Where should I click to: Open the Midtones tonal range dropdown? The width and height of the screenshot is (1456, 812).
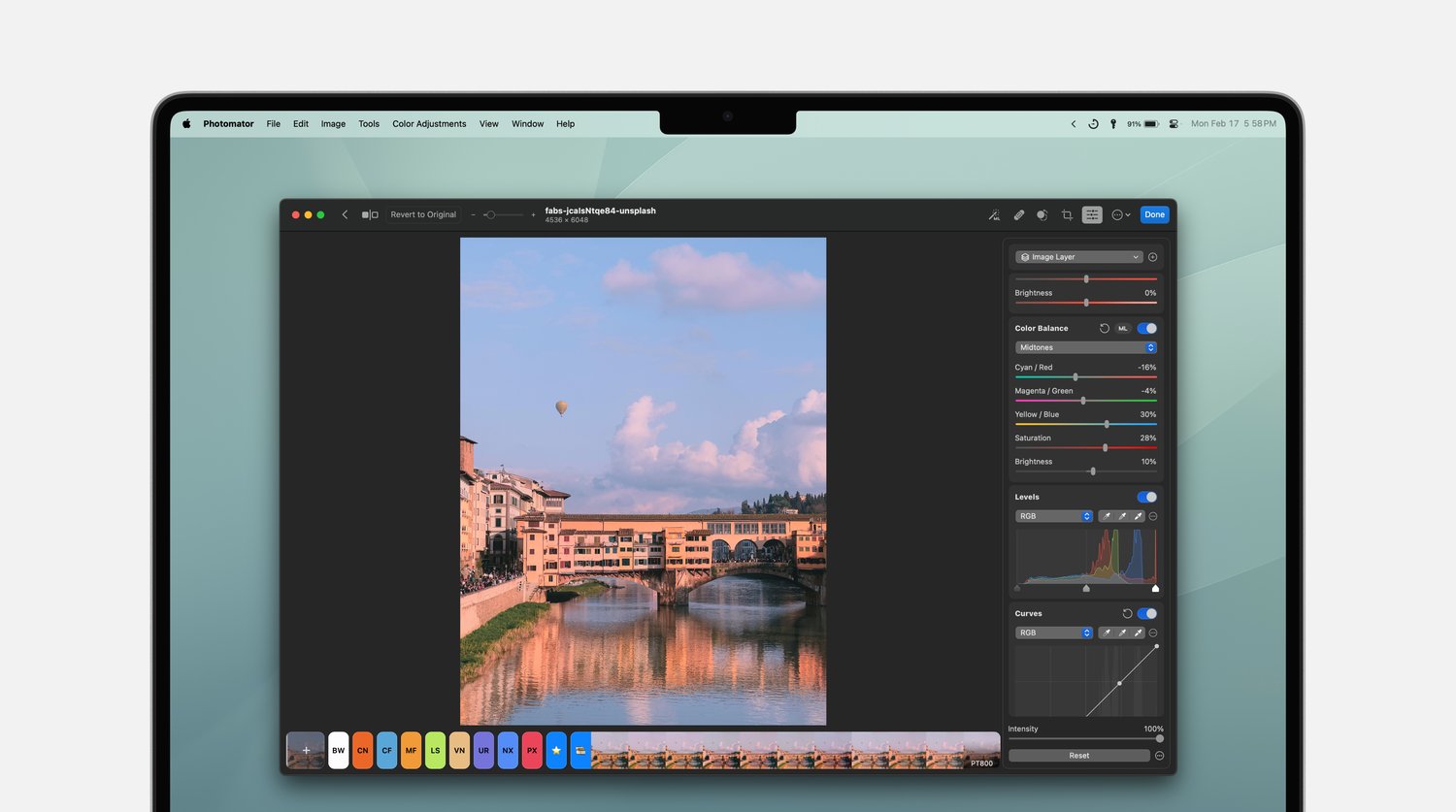[x=1086, y=347]
